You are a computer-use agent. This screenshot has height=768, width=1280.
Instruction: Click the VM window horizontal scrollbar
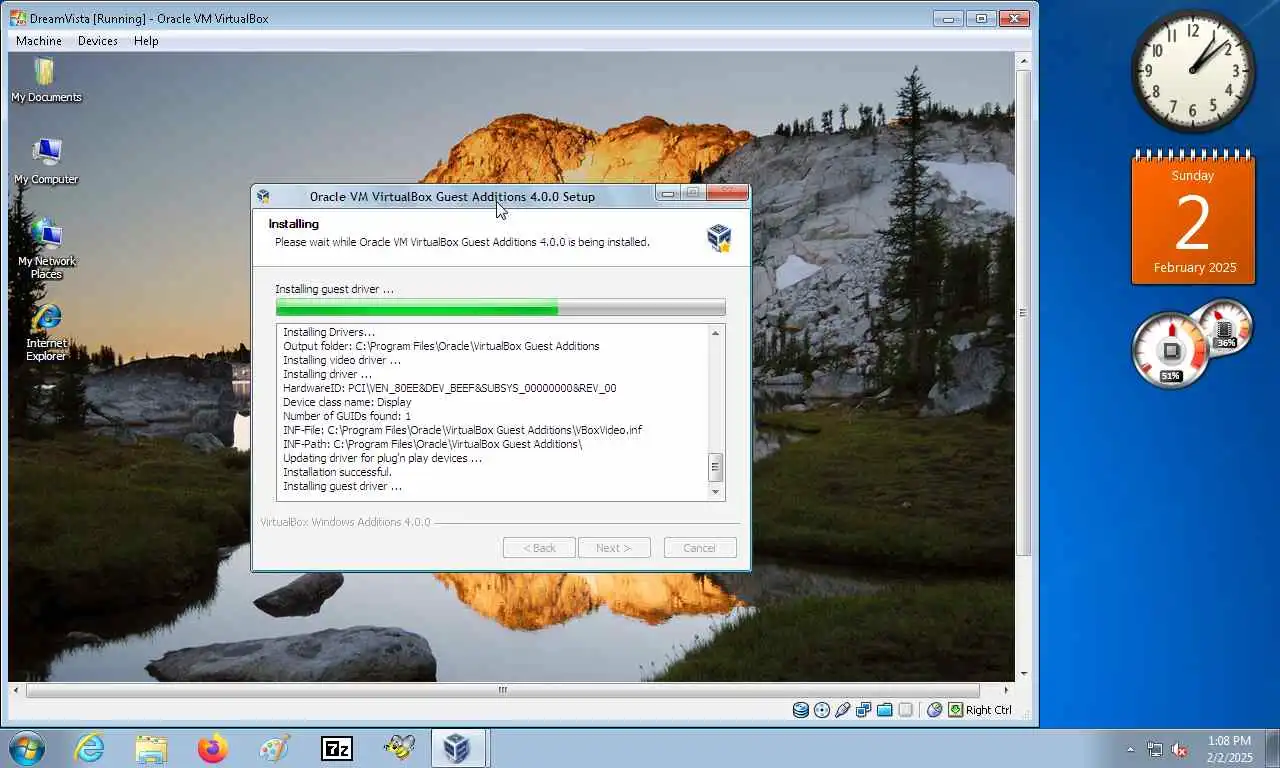tap(503, 690)
